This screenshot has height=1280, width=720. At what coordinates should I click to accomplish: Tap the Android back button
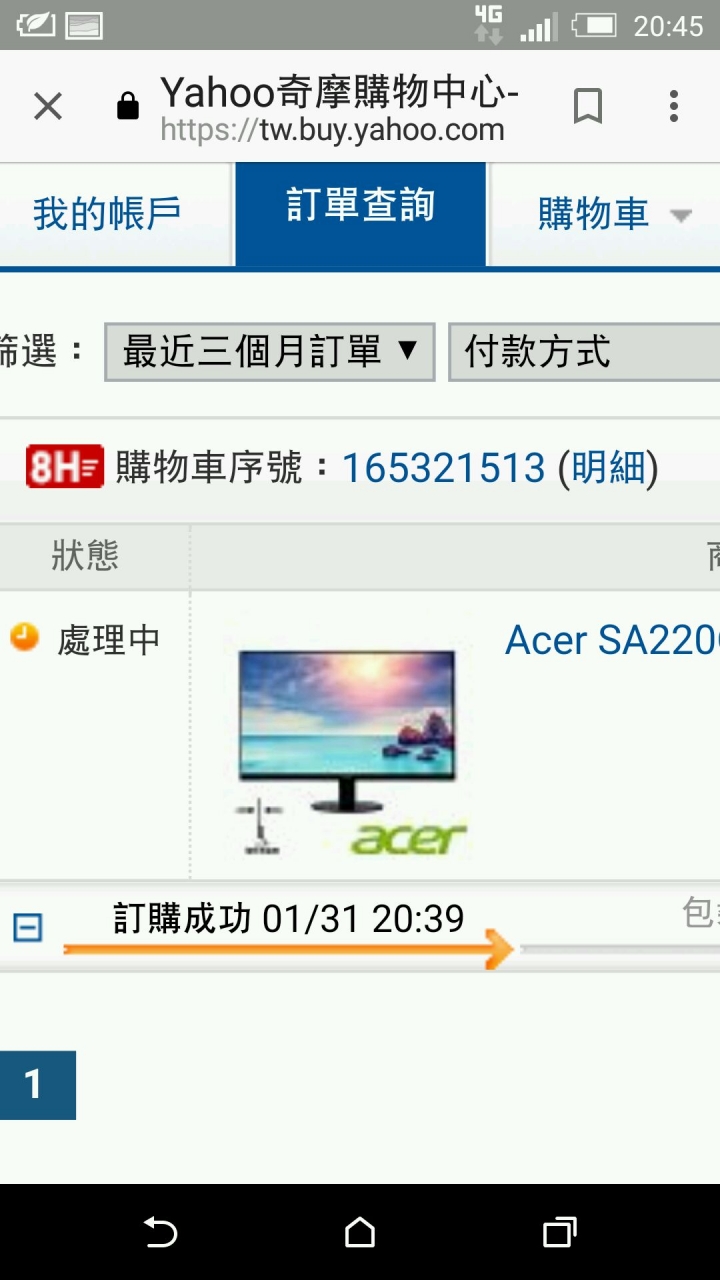(x=160, y=1232)
